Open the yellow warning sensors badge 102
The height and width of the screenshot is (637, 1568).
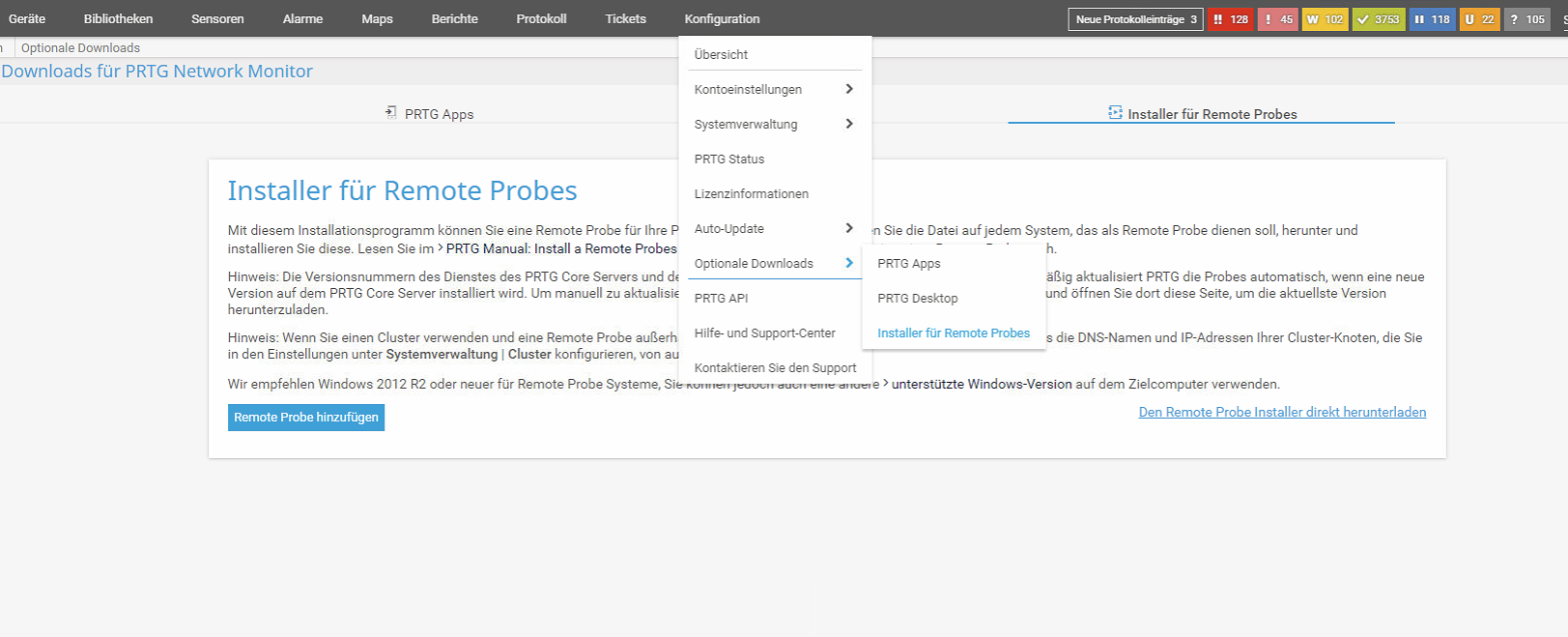point(1325,19)
